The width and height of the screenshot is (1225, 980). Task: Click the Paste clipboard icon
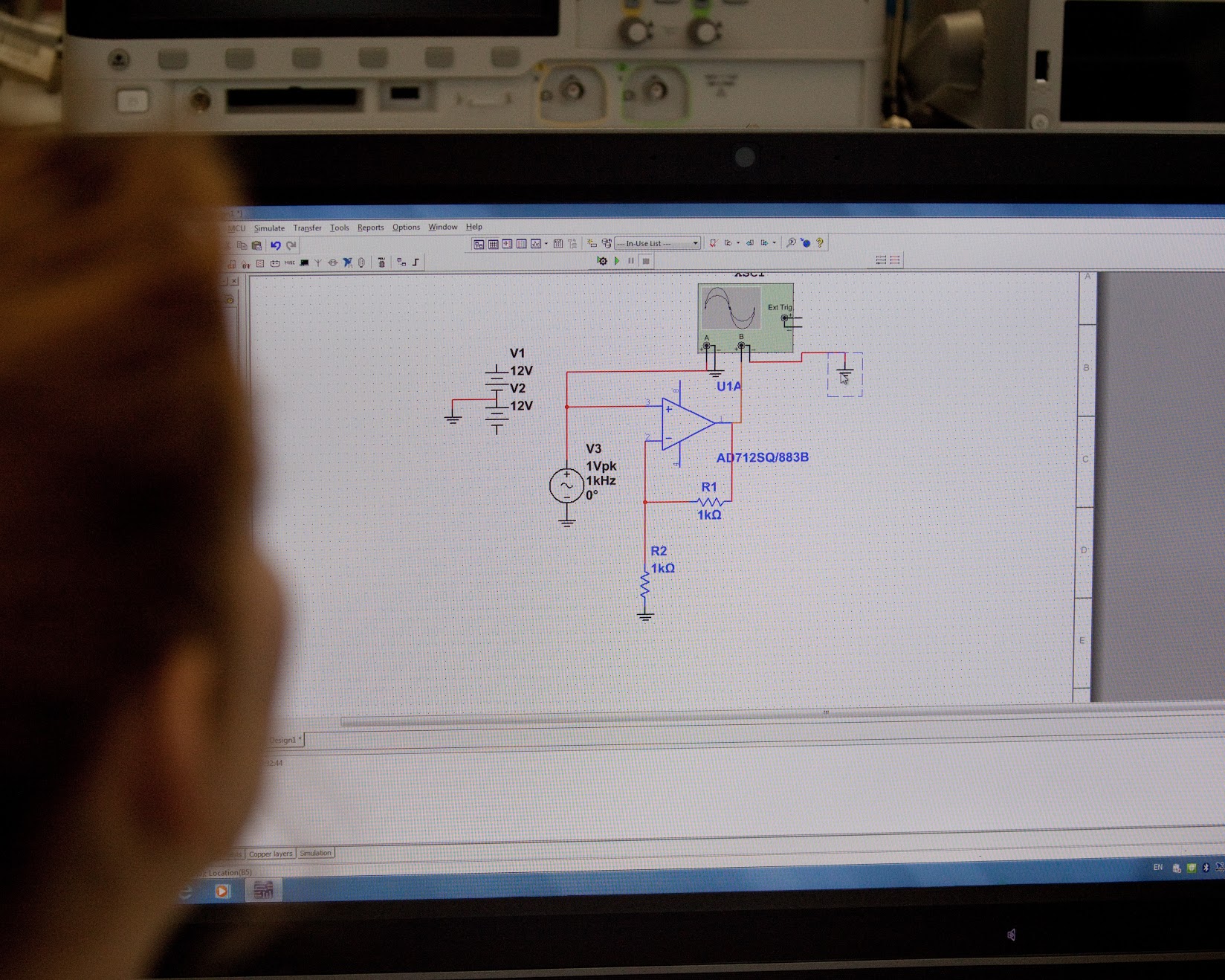point(256,245)
